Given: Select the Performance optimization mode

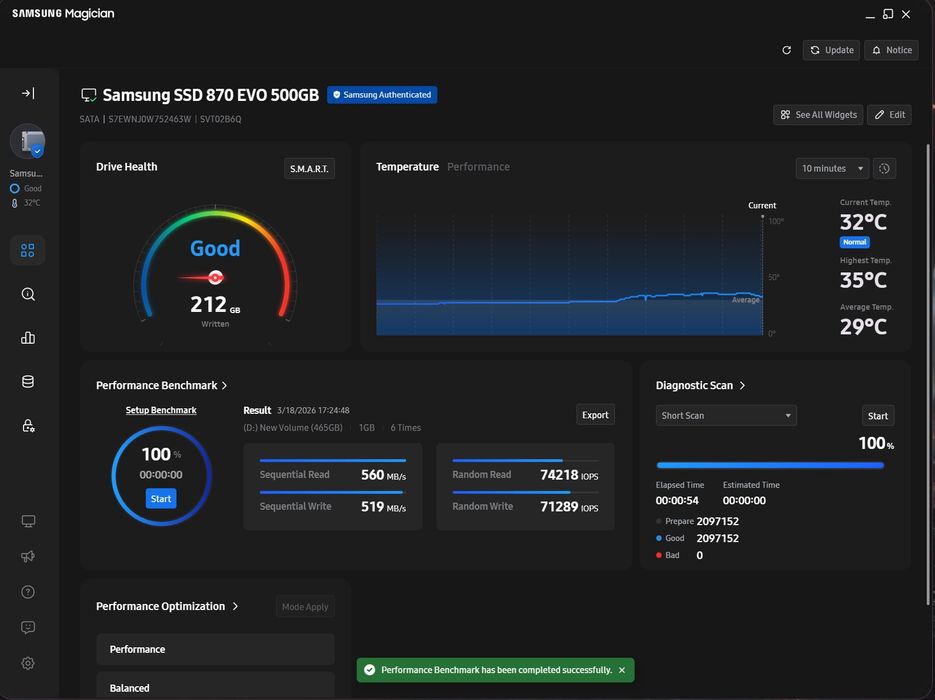Looking at the screenshot, I should 215,649.
